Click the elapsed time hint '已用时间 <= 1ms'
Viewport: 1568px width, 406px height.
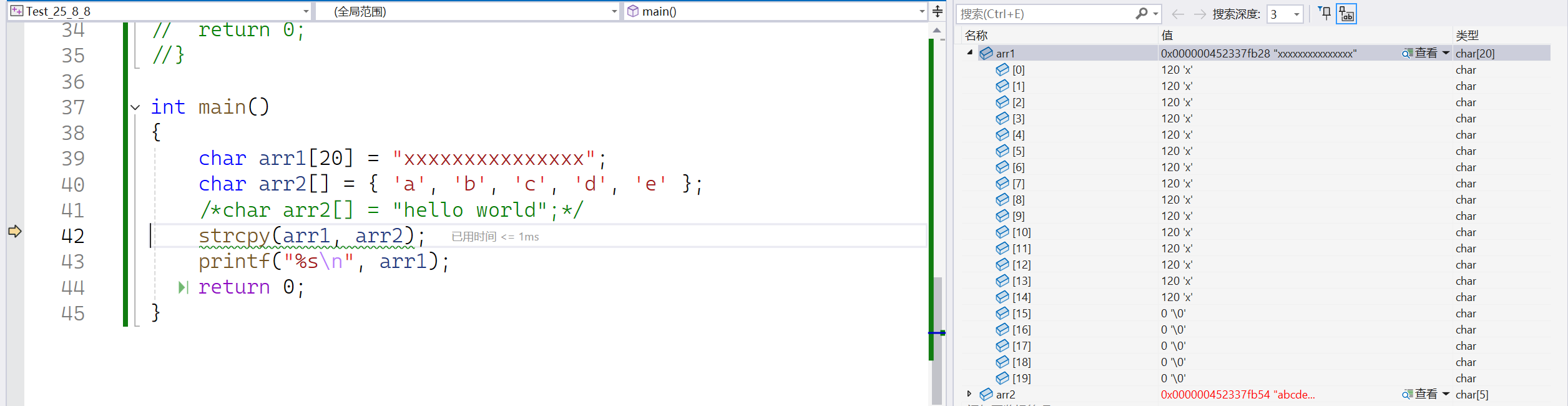pos(495,237)
